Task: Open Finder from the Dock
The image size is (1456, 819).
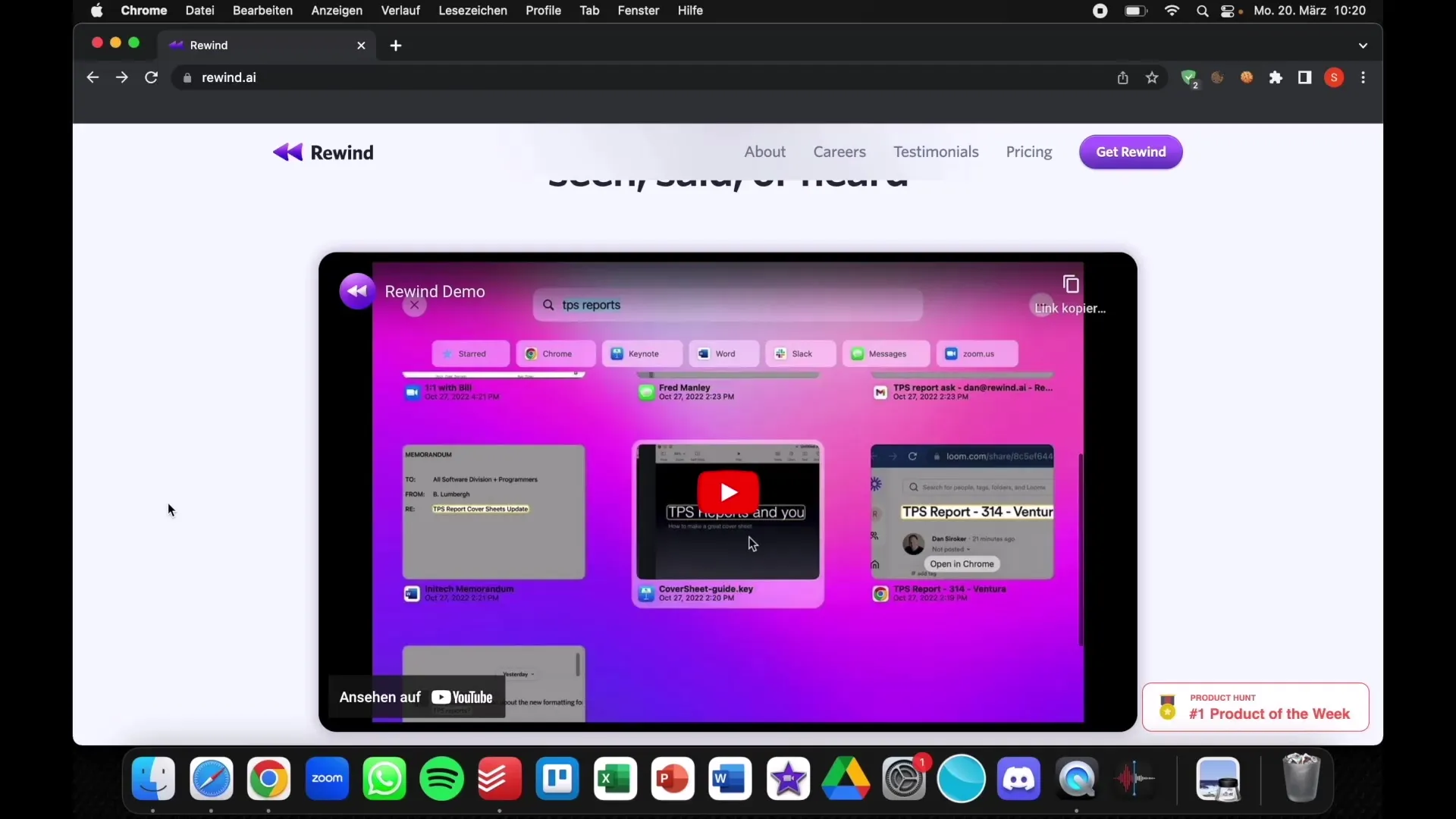Action: click(153, 779)
